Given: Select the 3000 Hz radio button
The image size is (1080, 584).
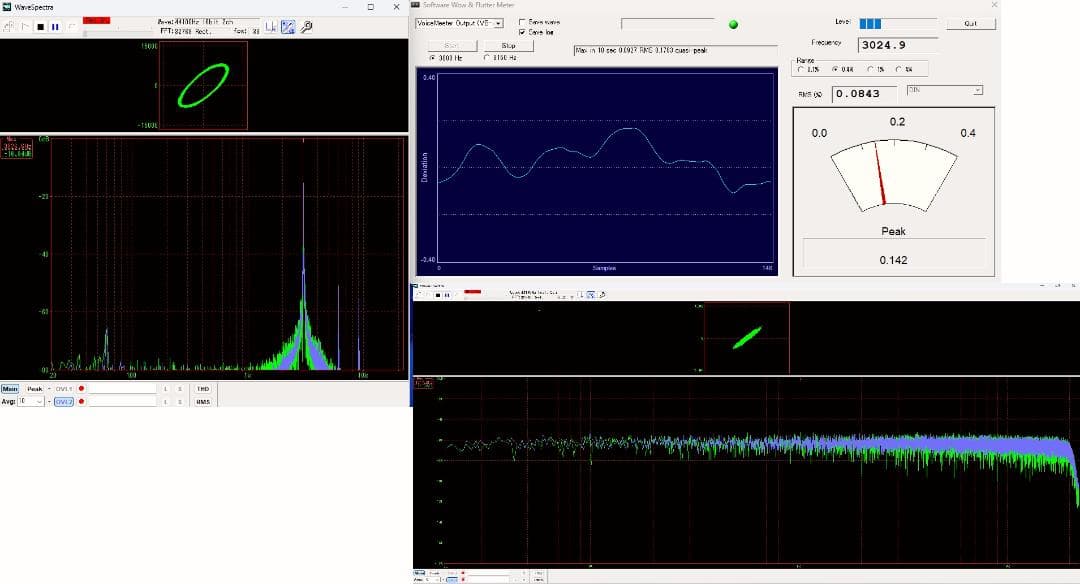Looking at the screenshot, I should [x=433, y=58].
